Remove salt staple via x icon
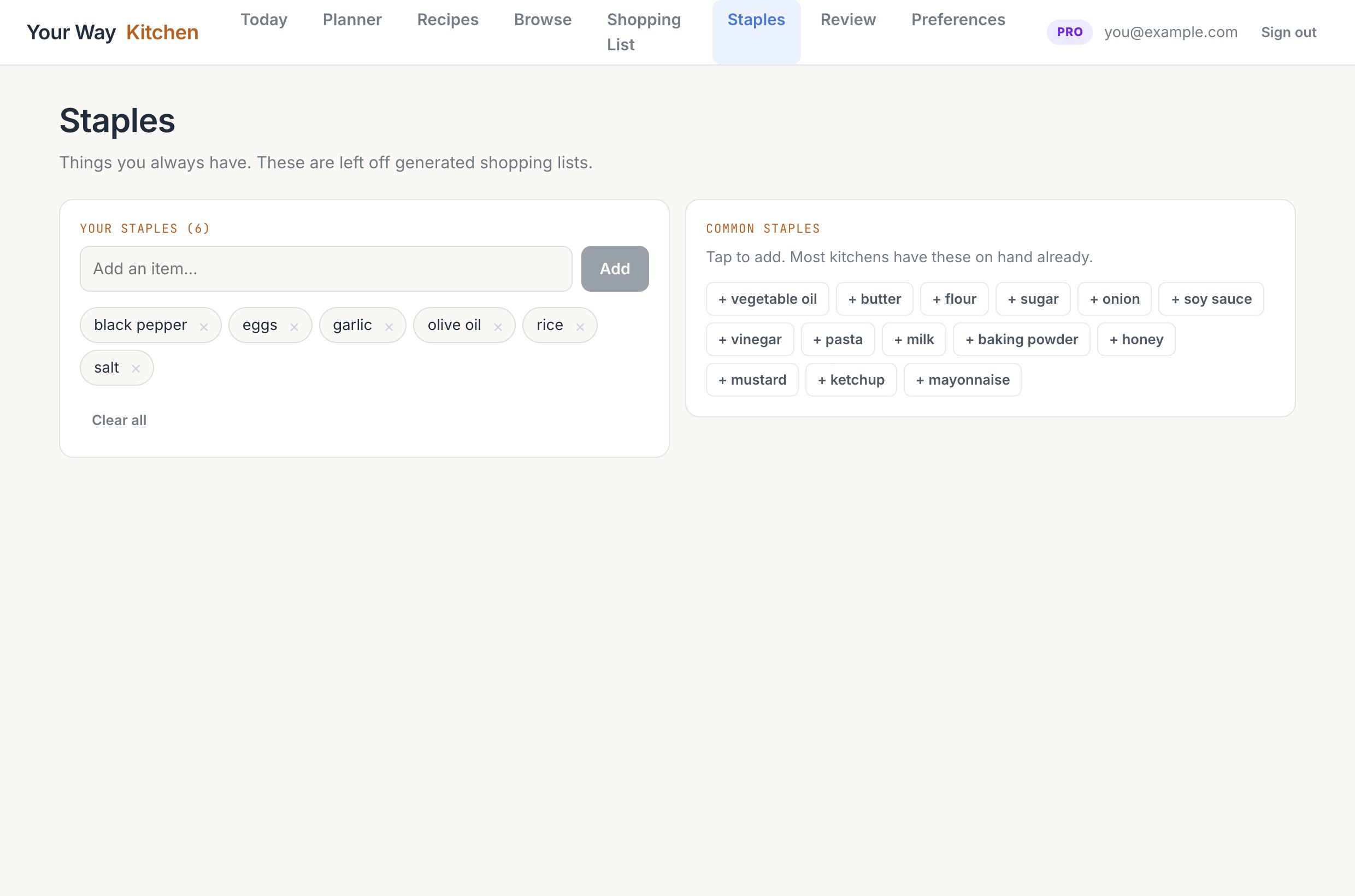 pos(135,369)
